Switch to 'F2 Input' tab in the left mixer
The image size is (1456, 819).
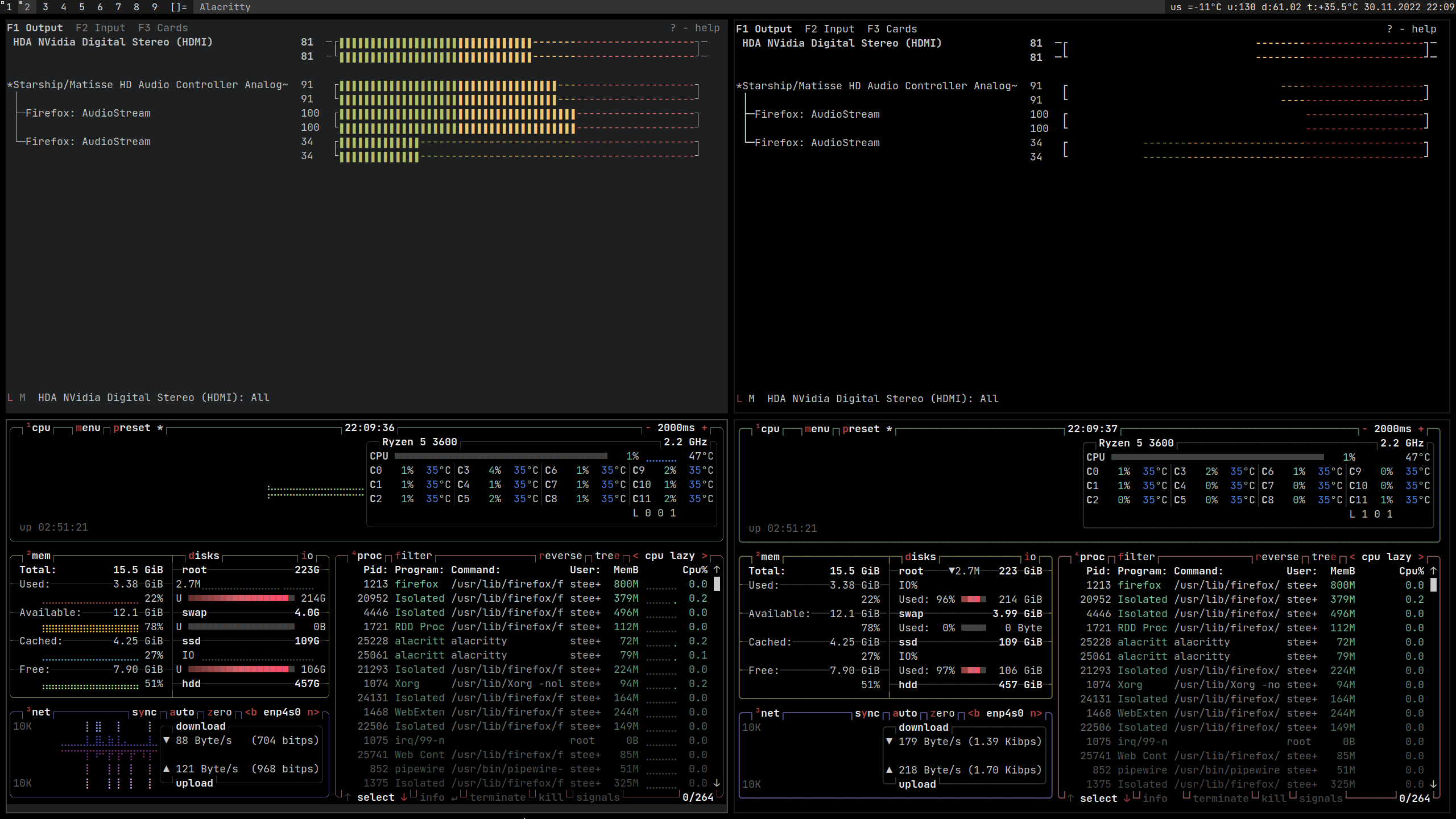(101, 28)
